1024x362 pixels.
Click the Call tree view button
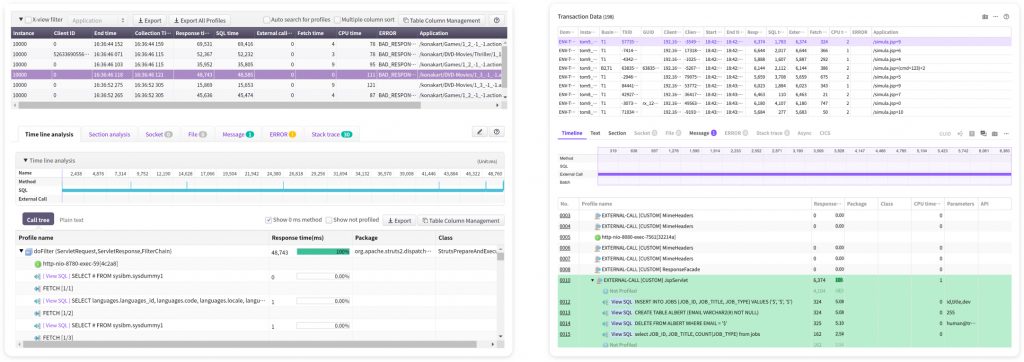(38, 220)
